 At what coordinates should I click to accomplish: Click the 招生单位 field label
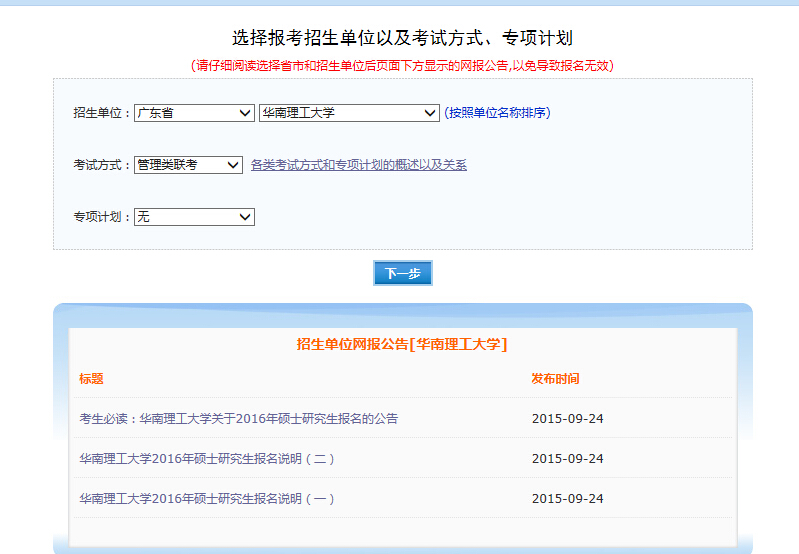pos(101,113)
